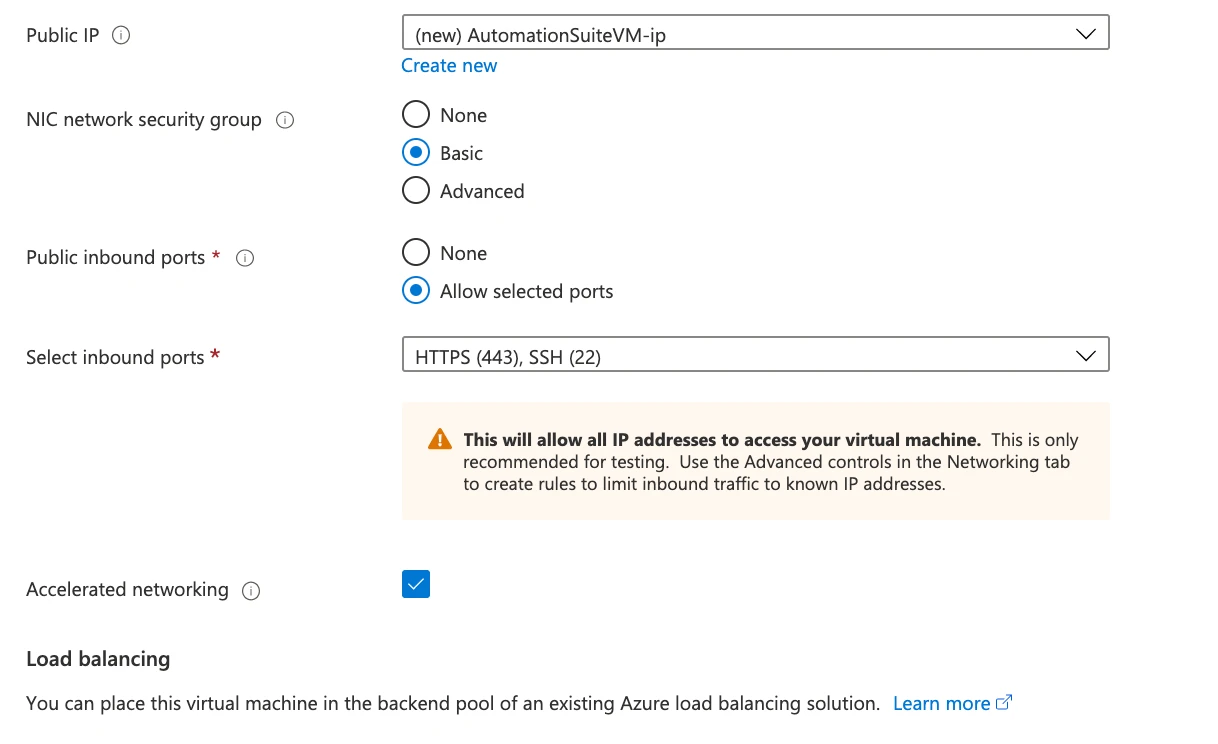Viewport: 1218px width, 744px height.
Task: Click the Create new link
Action: point(449,66)
